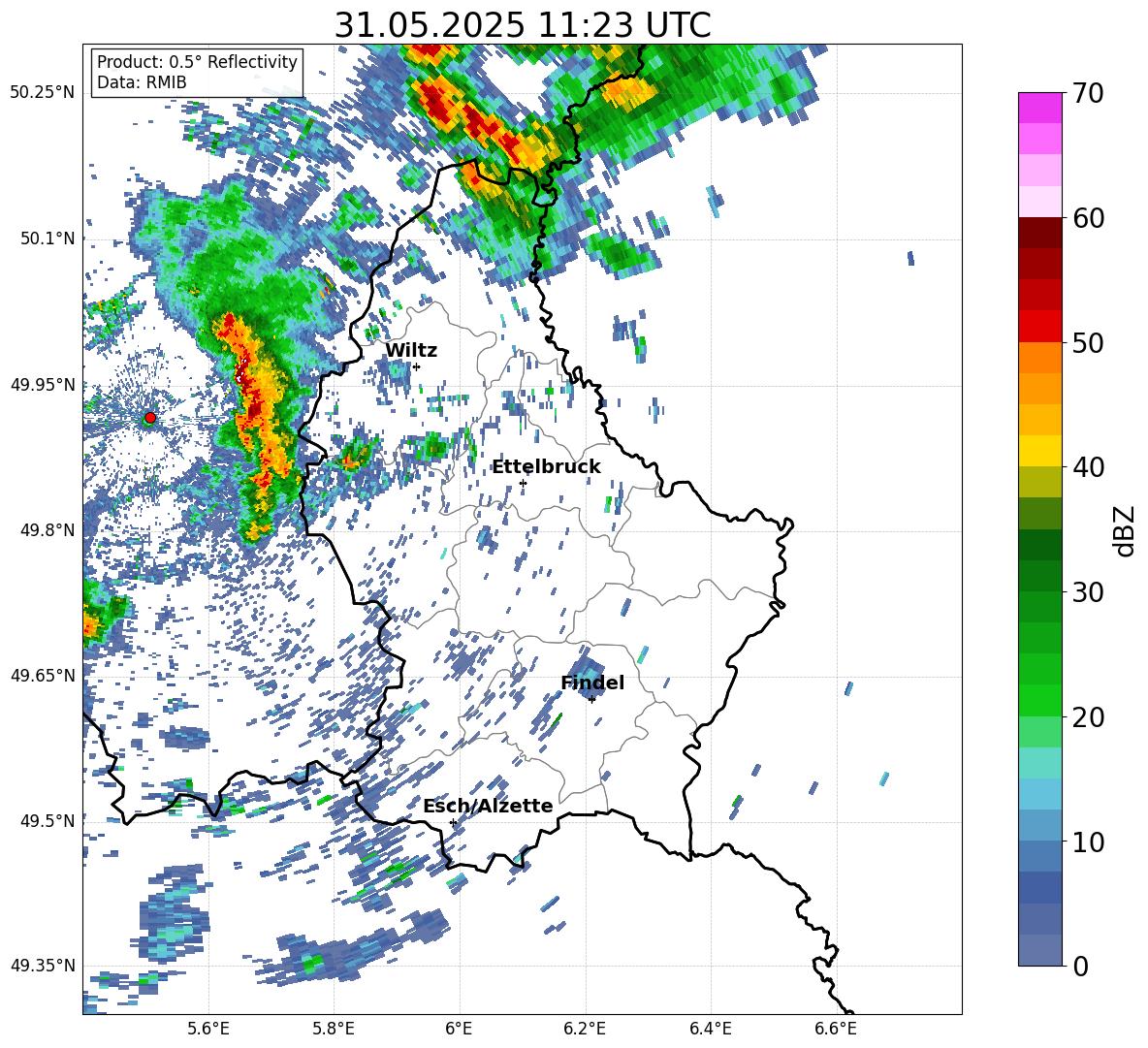
Task: Click the 6.2°E longitude label
Action: [585, 1029]
